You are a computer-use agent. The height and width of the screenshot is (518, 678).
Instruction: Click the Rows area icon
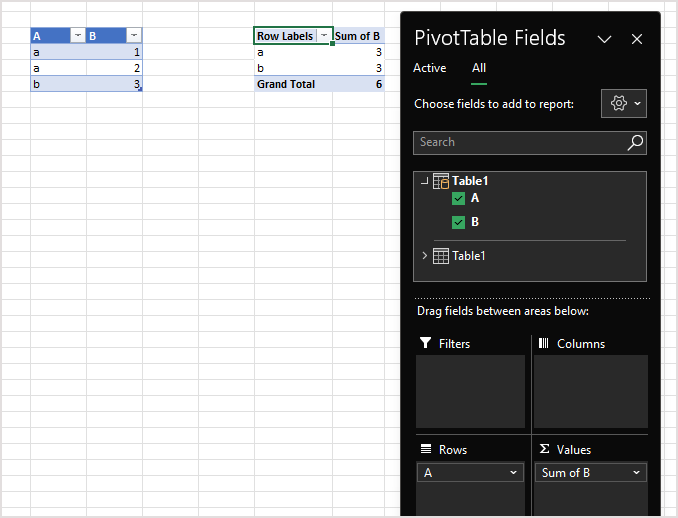(x=426, y=449)
